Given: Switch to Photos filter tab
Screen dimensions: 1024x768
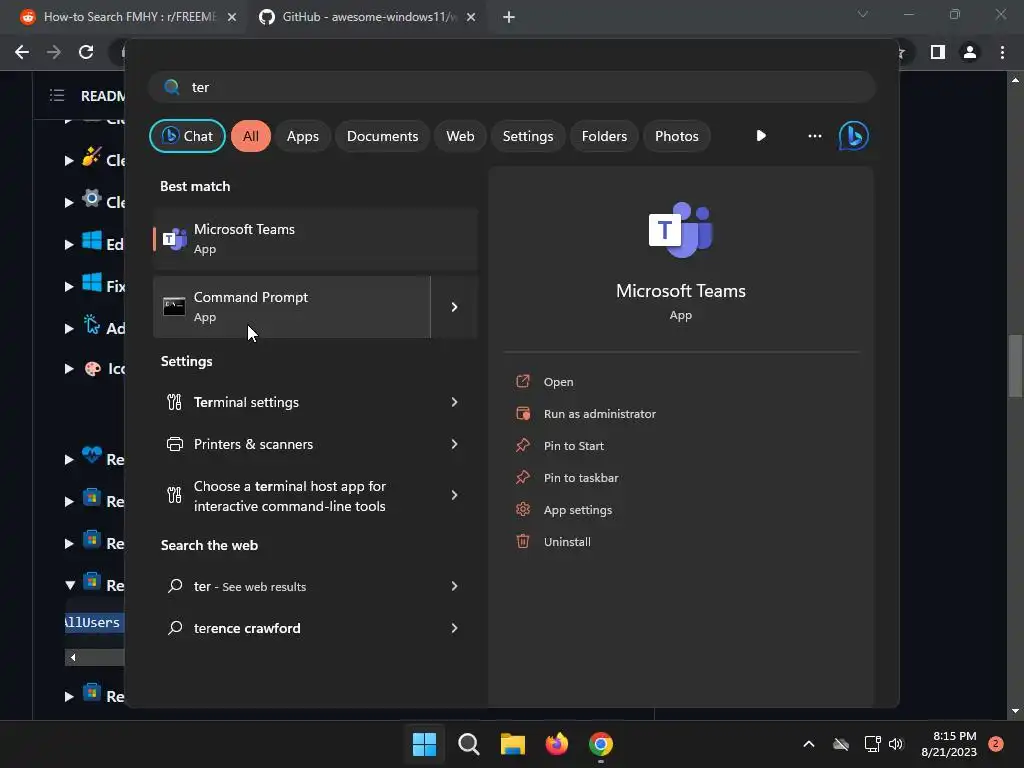Looking at the screenshot, I should (x=677, y=136).
